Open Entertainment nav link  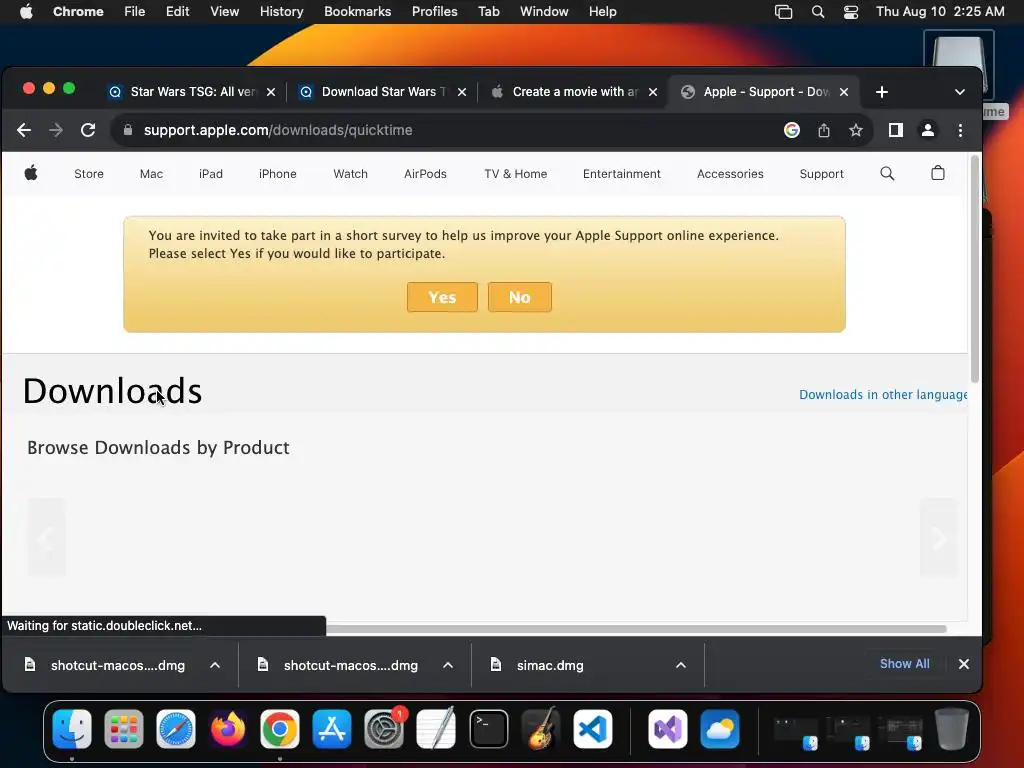tap(622, 174)
